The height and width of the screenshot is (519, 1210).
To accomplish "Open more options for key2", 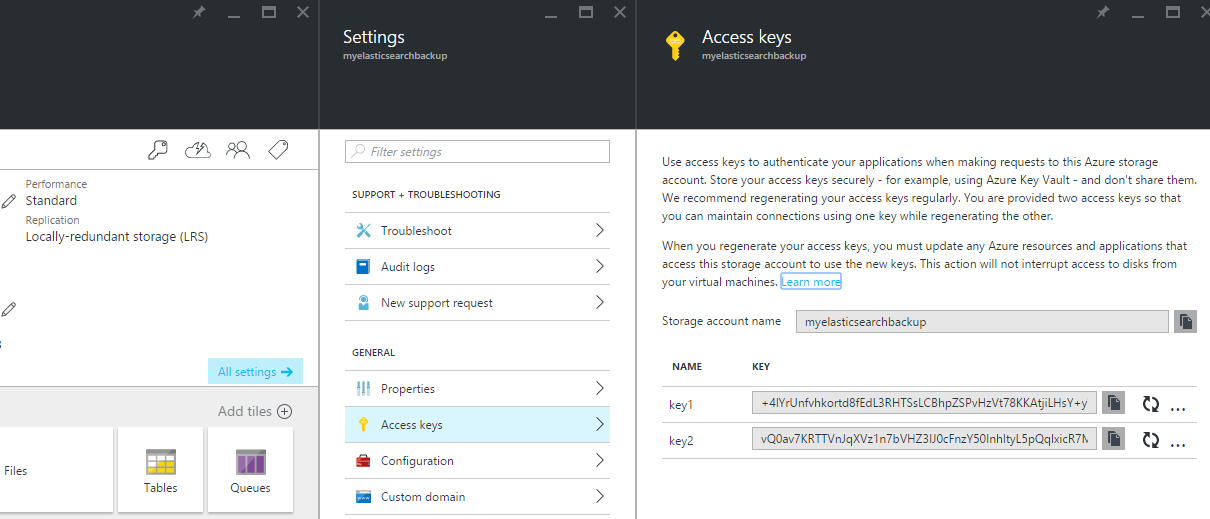I will click(1177, 442).
